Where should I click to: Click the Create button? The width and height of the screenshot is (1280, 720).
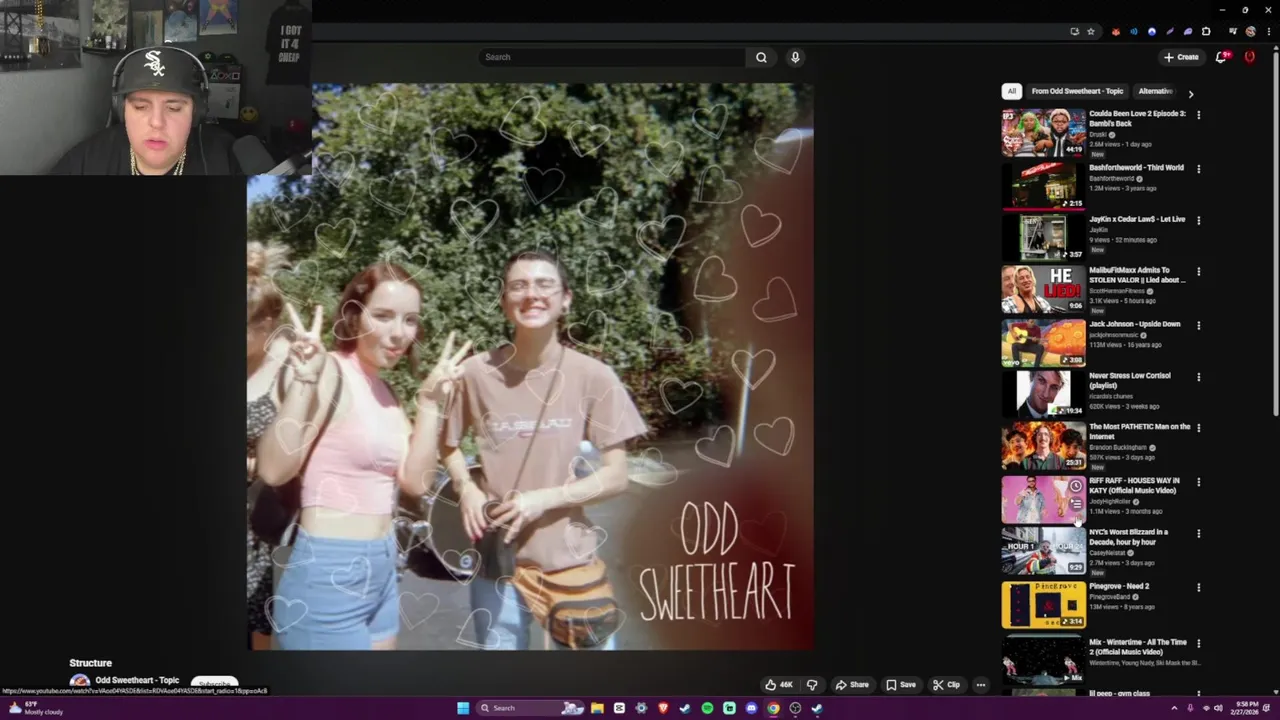coord(1181,57)
